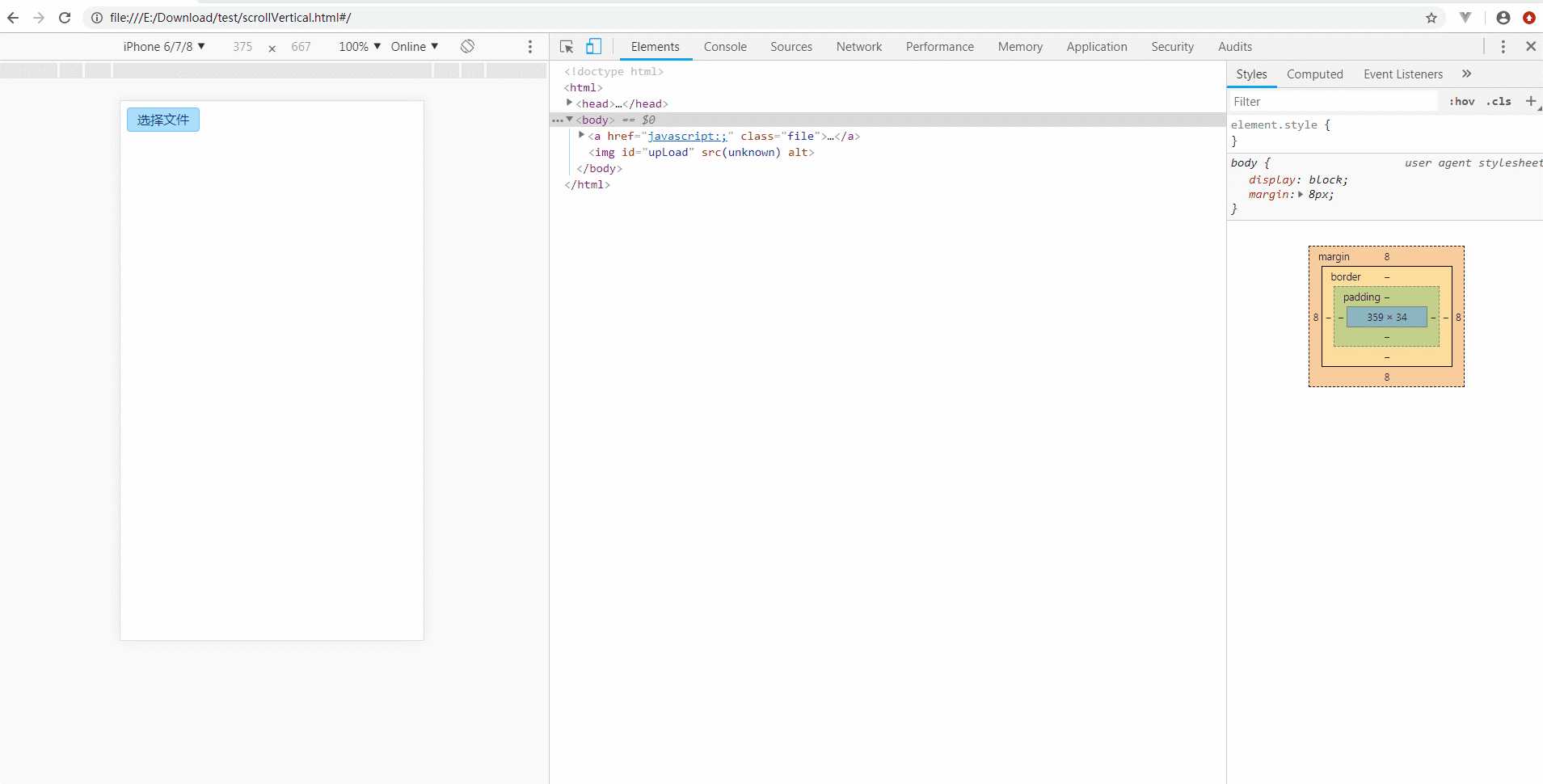Rotate the device viewport orientation
This screenshot has height=784, width=1543.
[467, 46]
